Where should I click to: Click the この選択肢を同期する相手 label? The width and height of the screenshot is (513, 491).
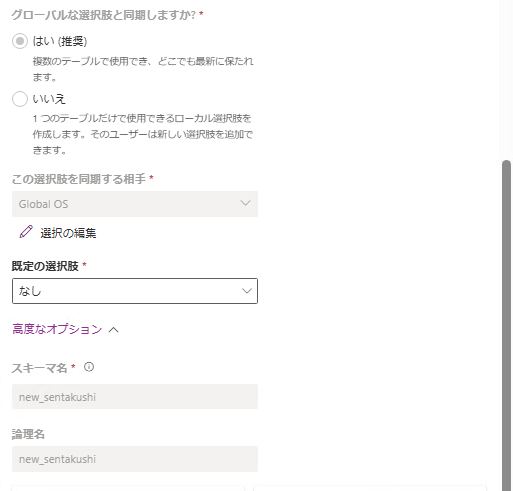(x=79, y=179)
